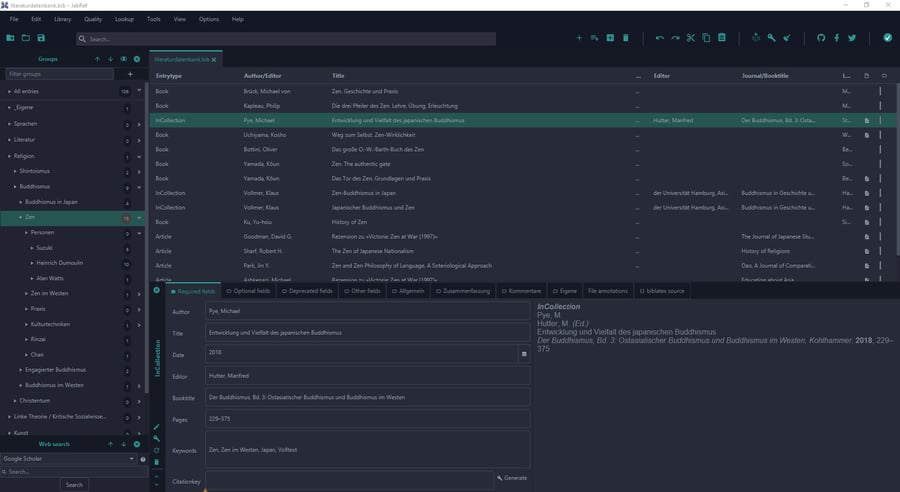The image size is (900, 492).
Task: Collapse the Personen group chevron
Action: coord(139,233)
